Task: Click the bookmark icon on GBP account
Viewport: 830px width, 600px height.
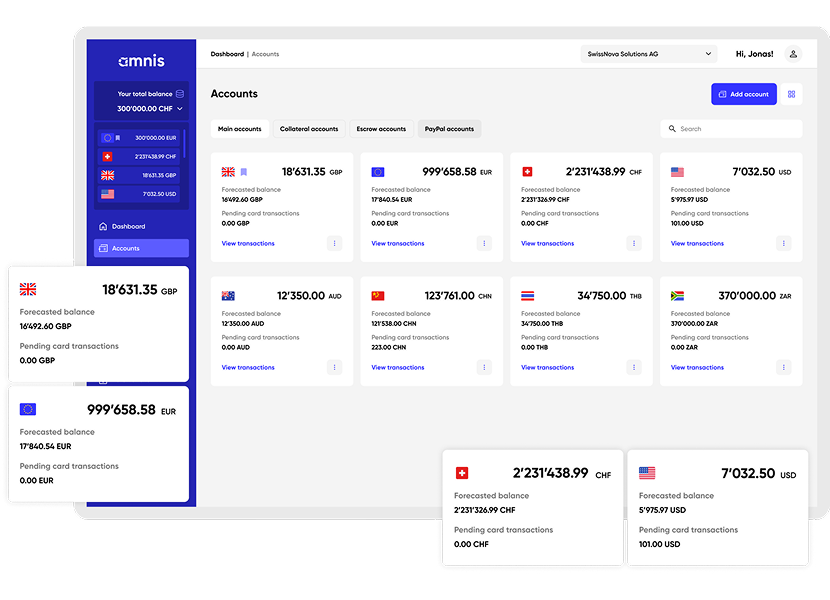Action: click(243, 172)
